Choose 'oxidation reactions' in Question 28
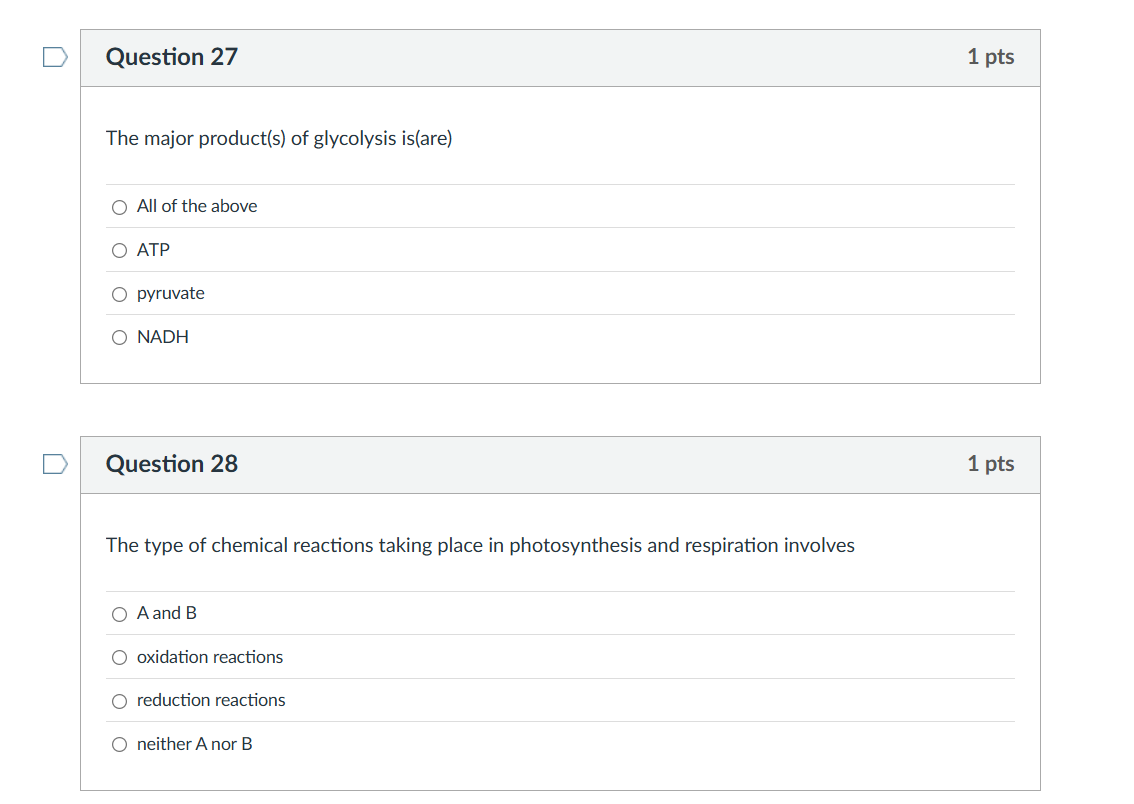1134x804 pixels. click(119, 657)
